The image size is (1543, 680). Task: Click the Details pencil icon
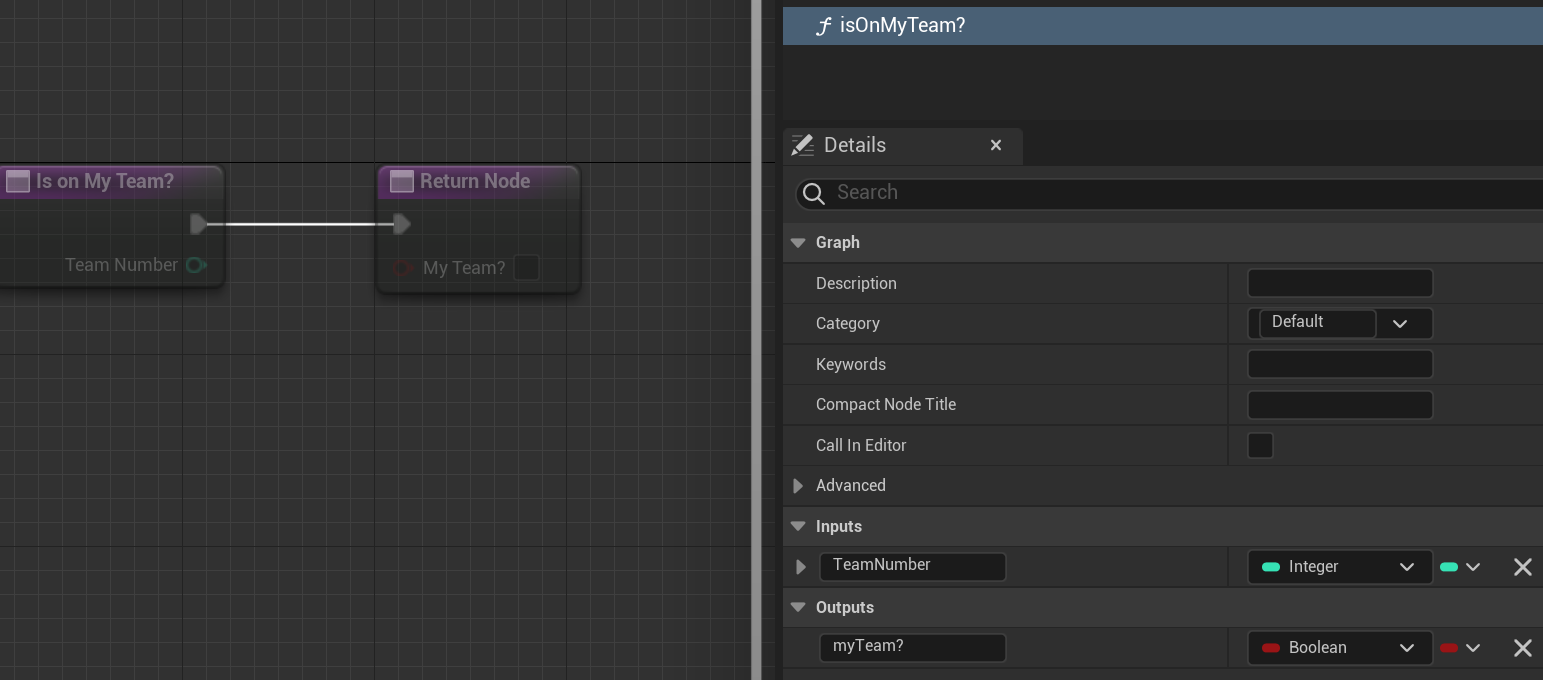[x=802, y=146]
